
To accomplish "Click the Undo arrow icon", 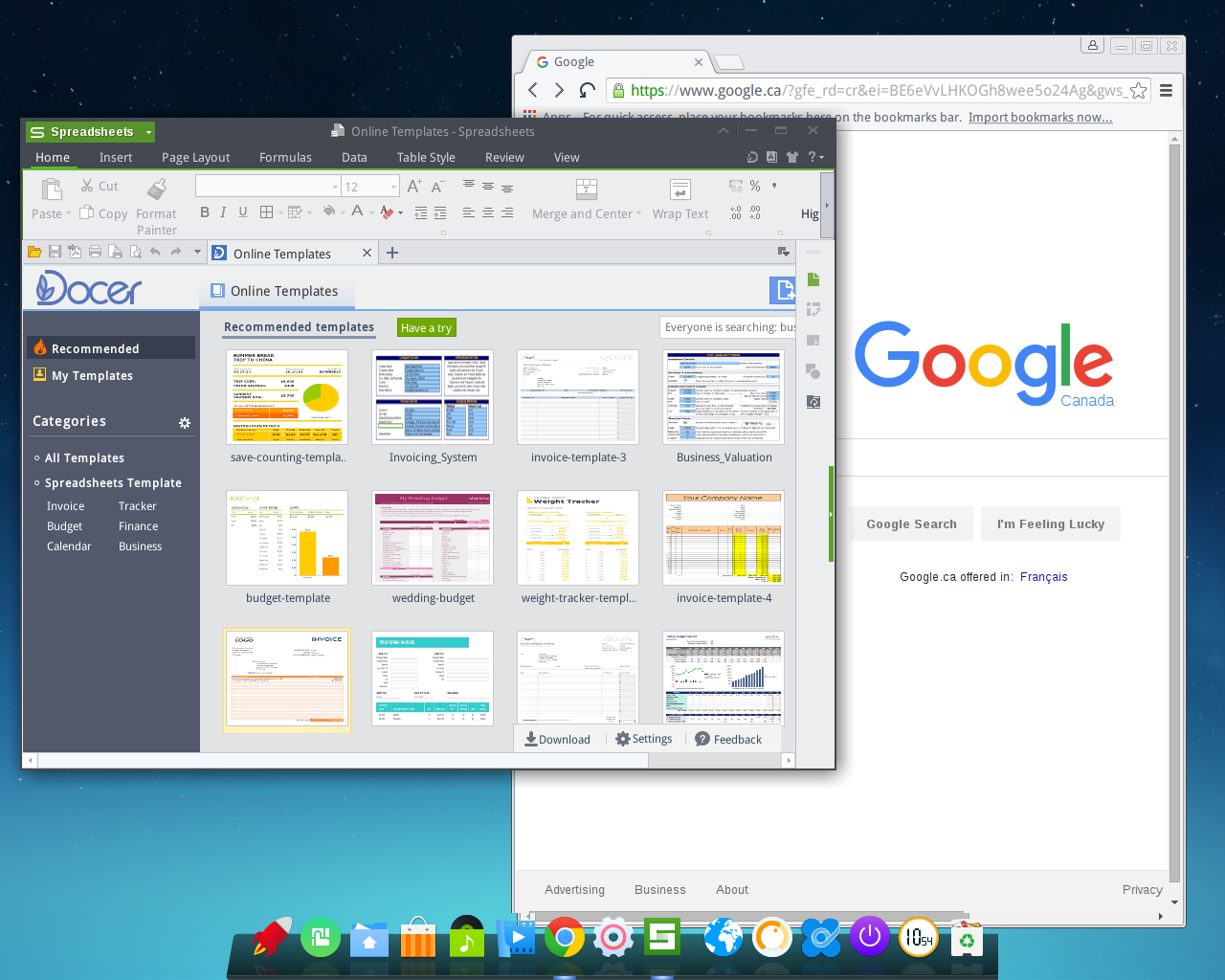I will pyautogui.click(x=155, y=252).
